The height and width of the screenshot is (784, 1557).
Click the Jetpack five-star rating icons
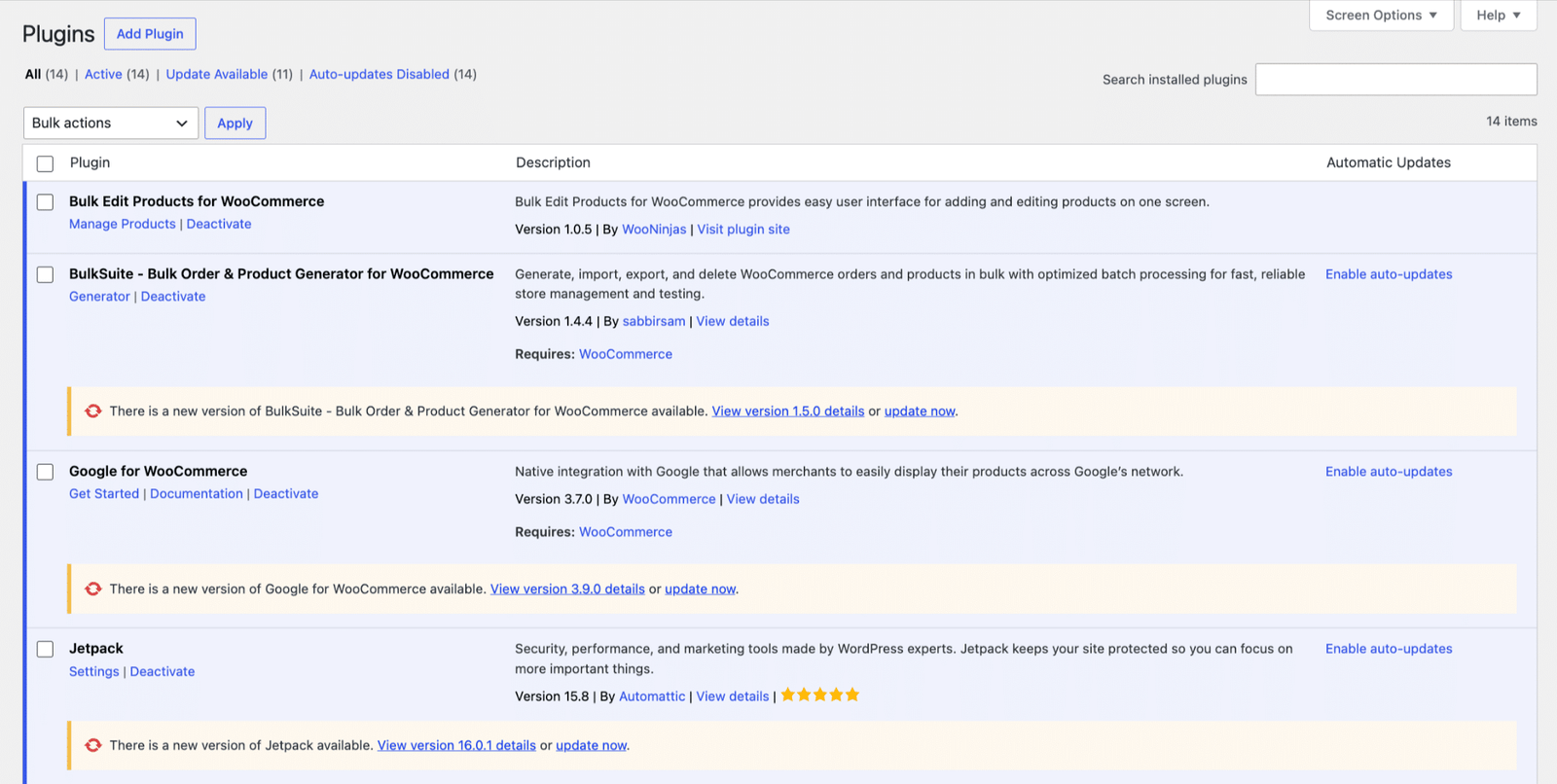point(820,695)
